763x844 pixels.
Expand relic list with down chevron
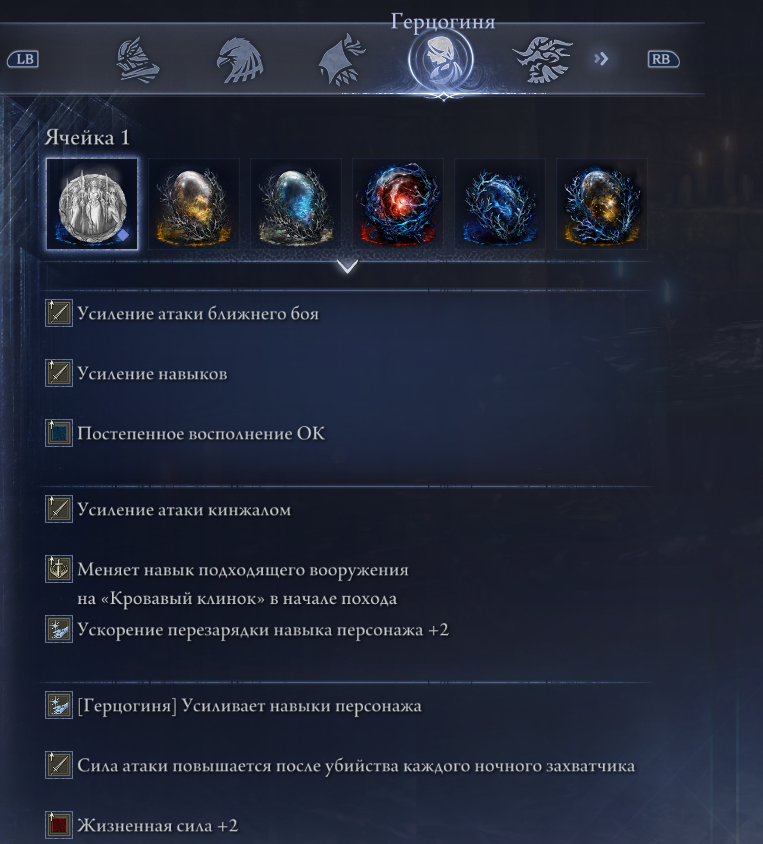347,266
